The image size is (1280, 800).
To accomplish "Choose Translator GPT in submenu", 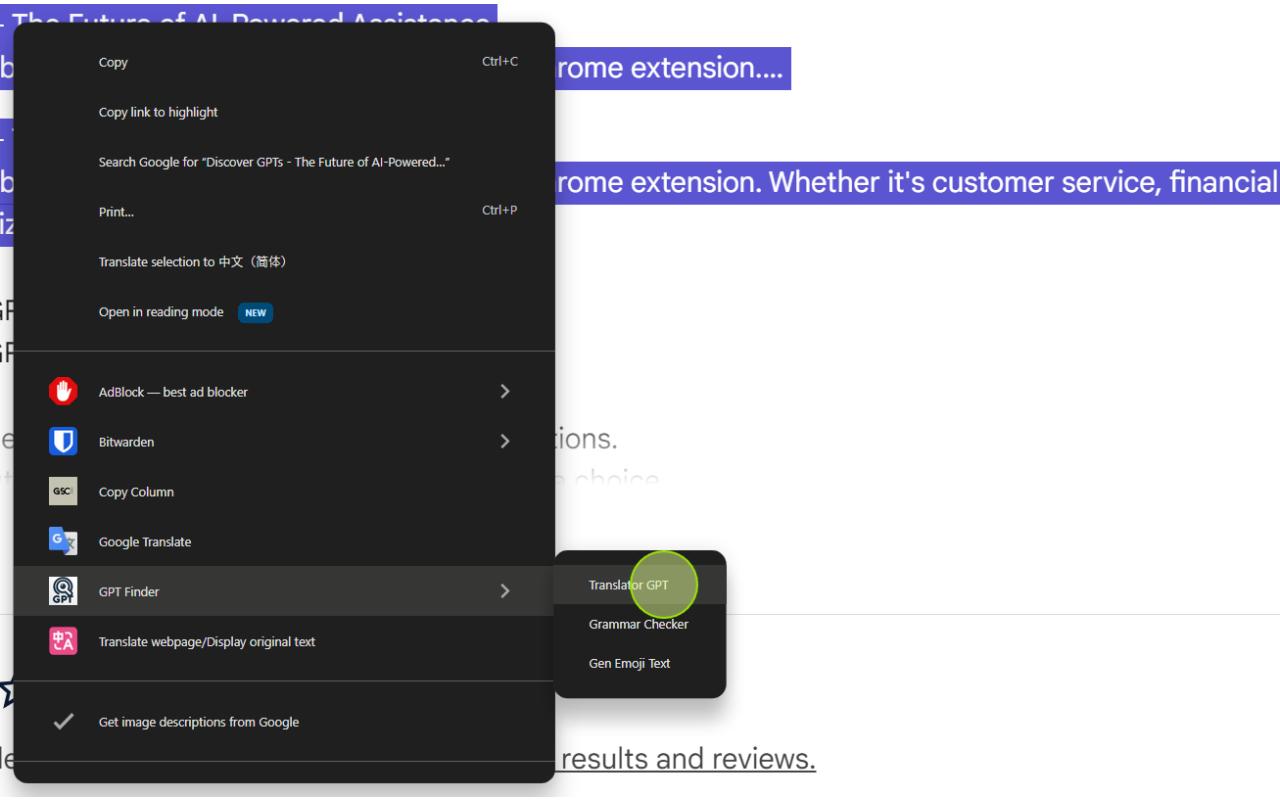I will [640, 585].
